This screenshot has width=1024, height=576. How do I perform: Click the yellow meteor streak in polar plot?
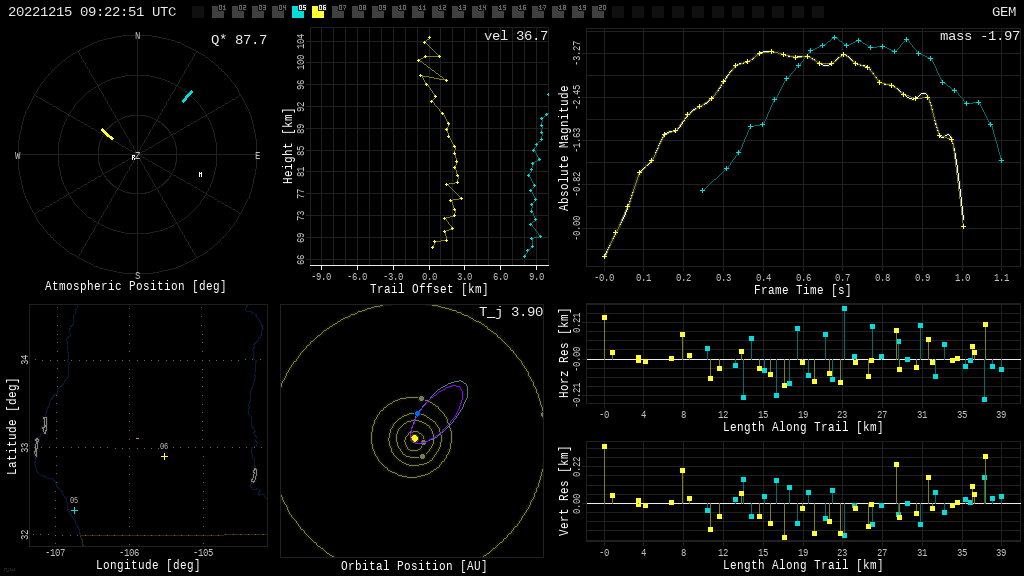pos(107,134)
